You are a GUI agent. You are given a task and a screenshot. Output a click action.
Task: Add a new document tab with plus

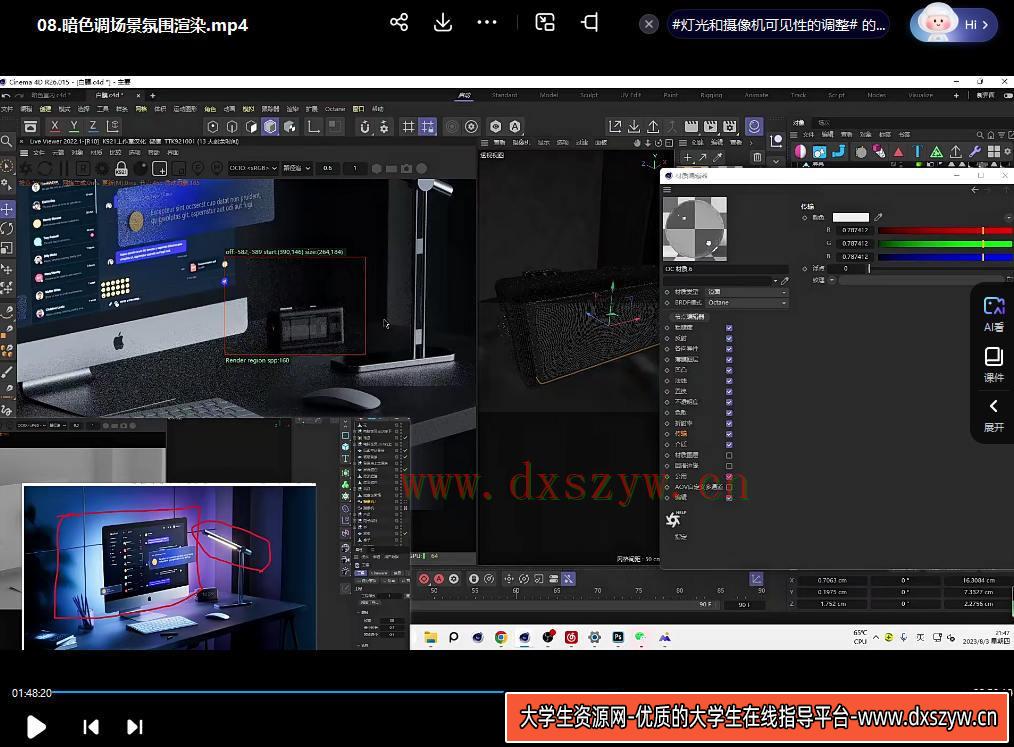click(x=153, y=95)
